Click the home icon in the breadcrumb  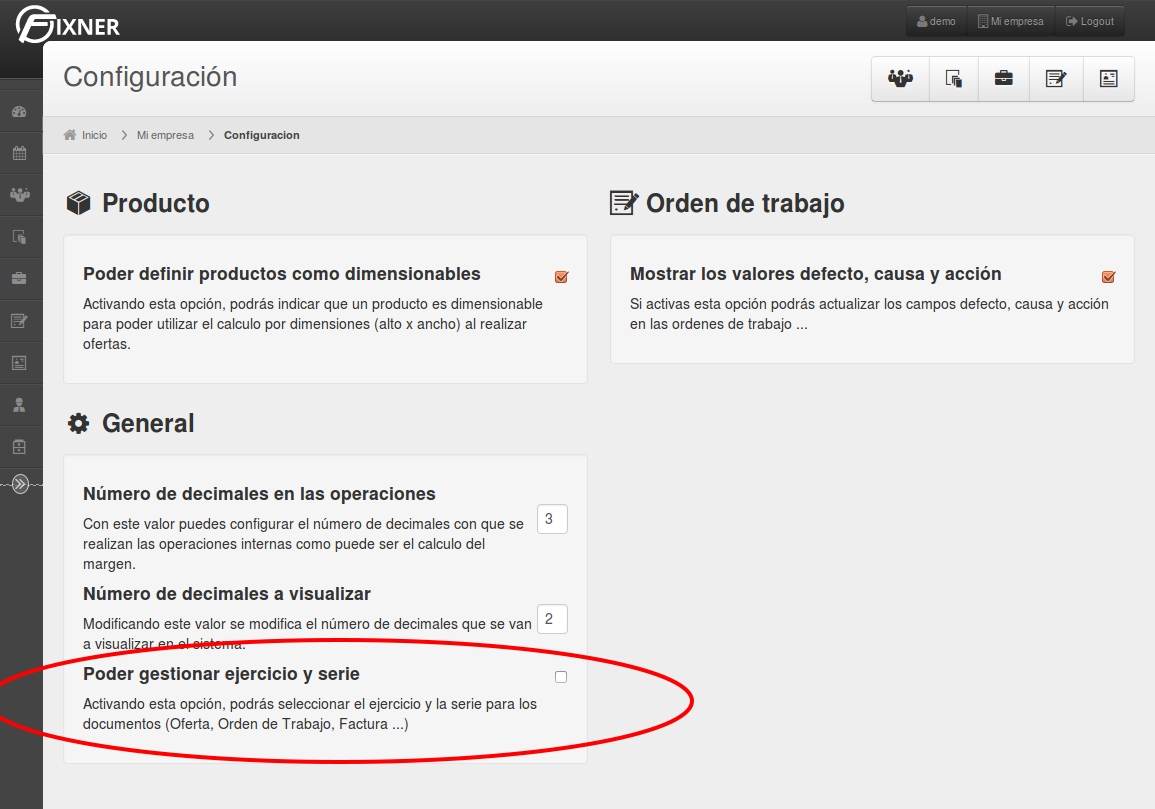point(70,134)
